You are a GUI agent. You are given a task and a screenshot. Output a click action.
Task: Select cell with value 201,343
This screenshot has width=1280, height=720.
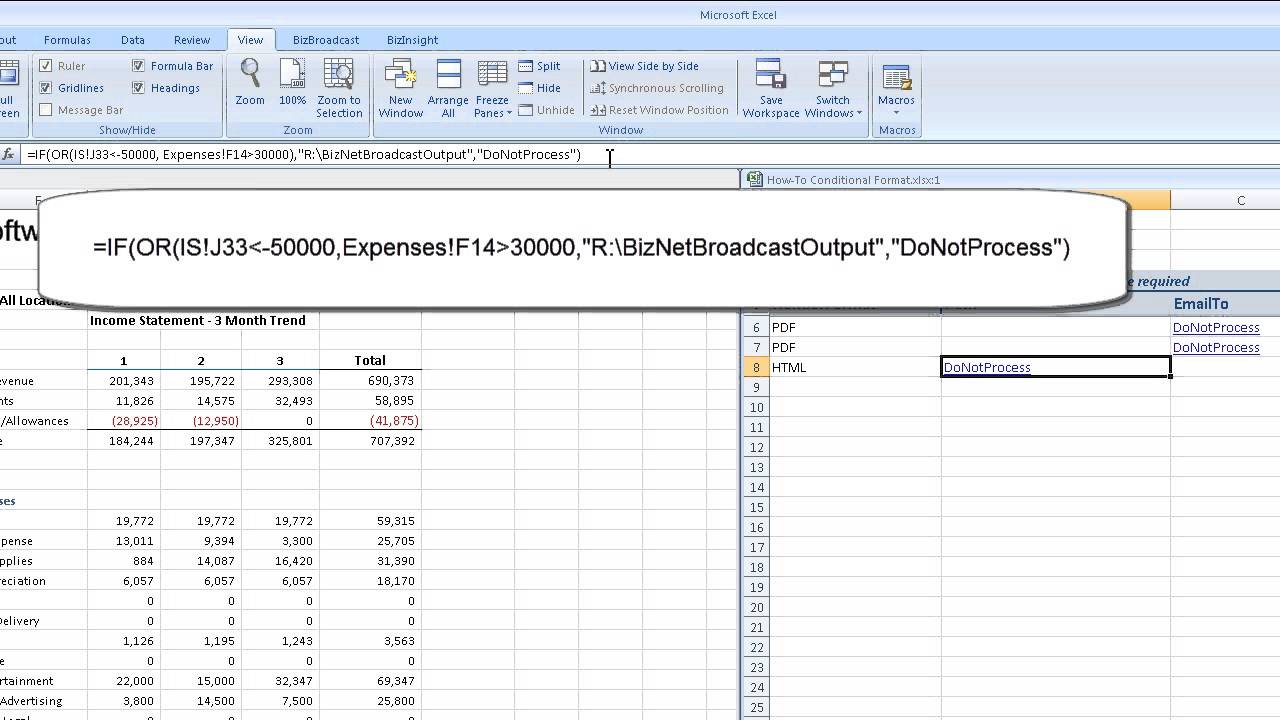click(x=125, y=380)
